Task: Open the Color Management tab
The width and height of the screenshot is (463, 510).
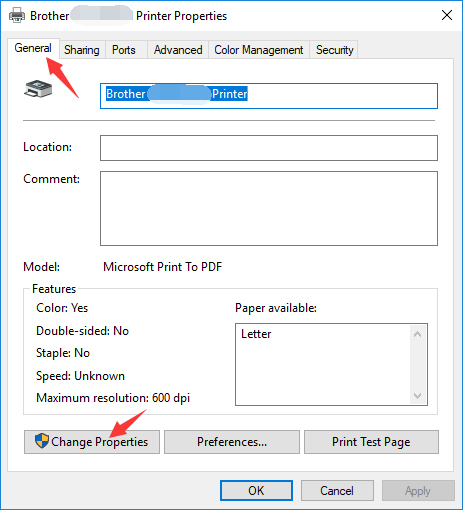Action: point(259,50)
